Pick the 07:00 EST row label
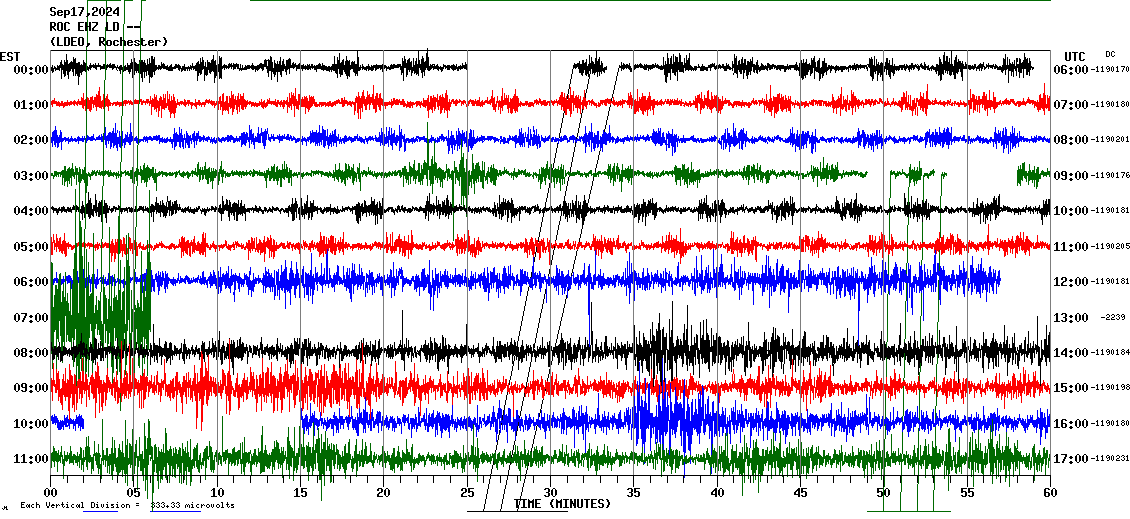Viewport: 1130px width, 519px height. point(30,318)
